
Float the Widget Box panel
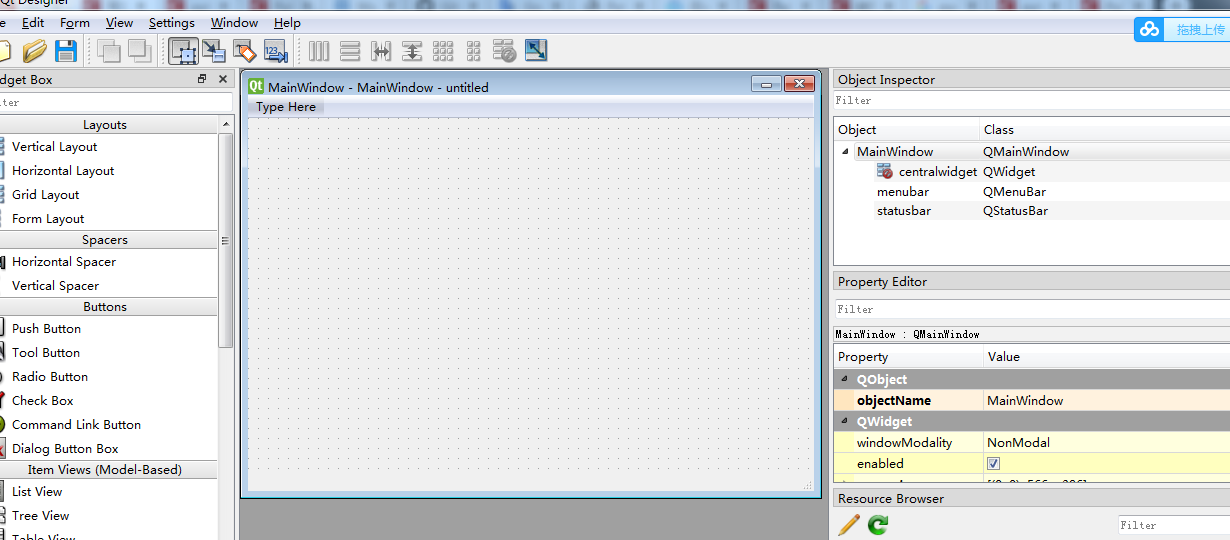tap(202, 79)
